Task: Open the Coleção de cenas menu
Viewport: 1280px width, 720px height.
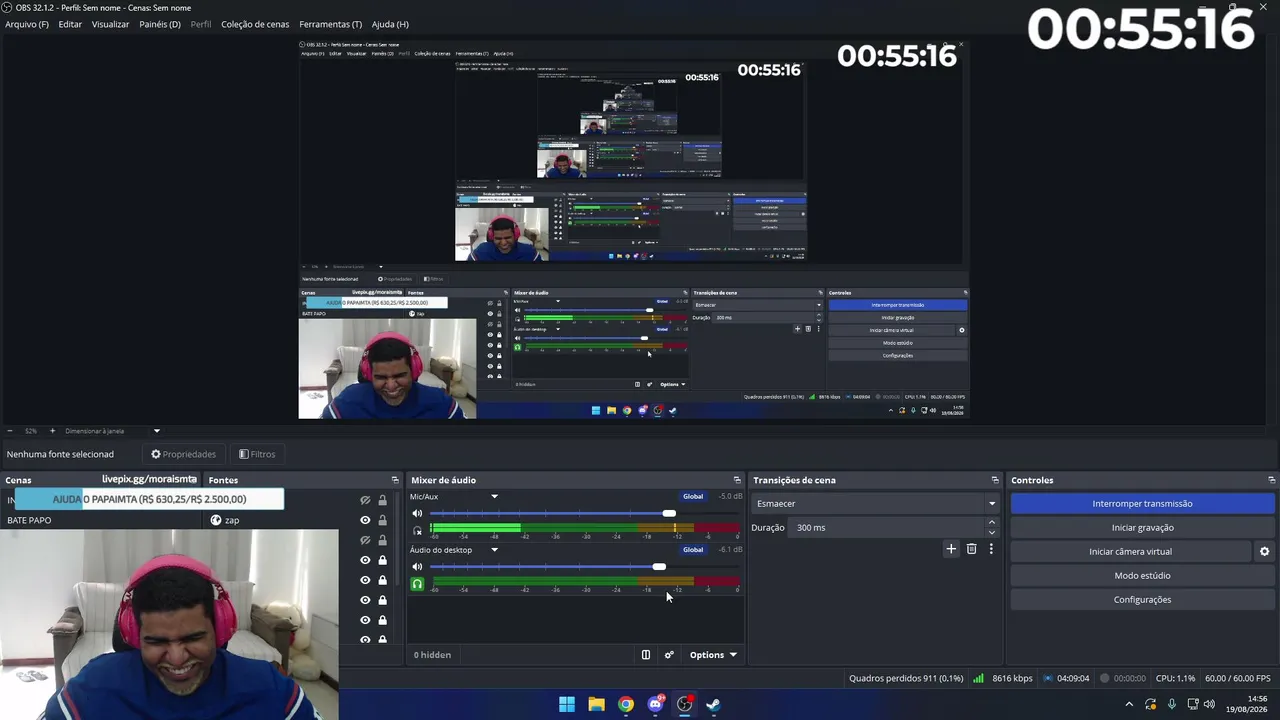Action: point(255,24)
